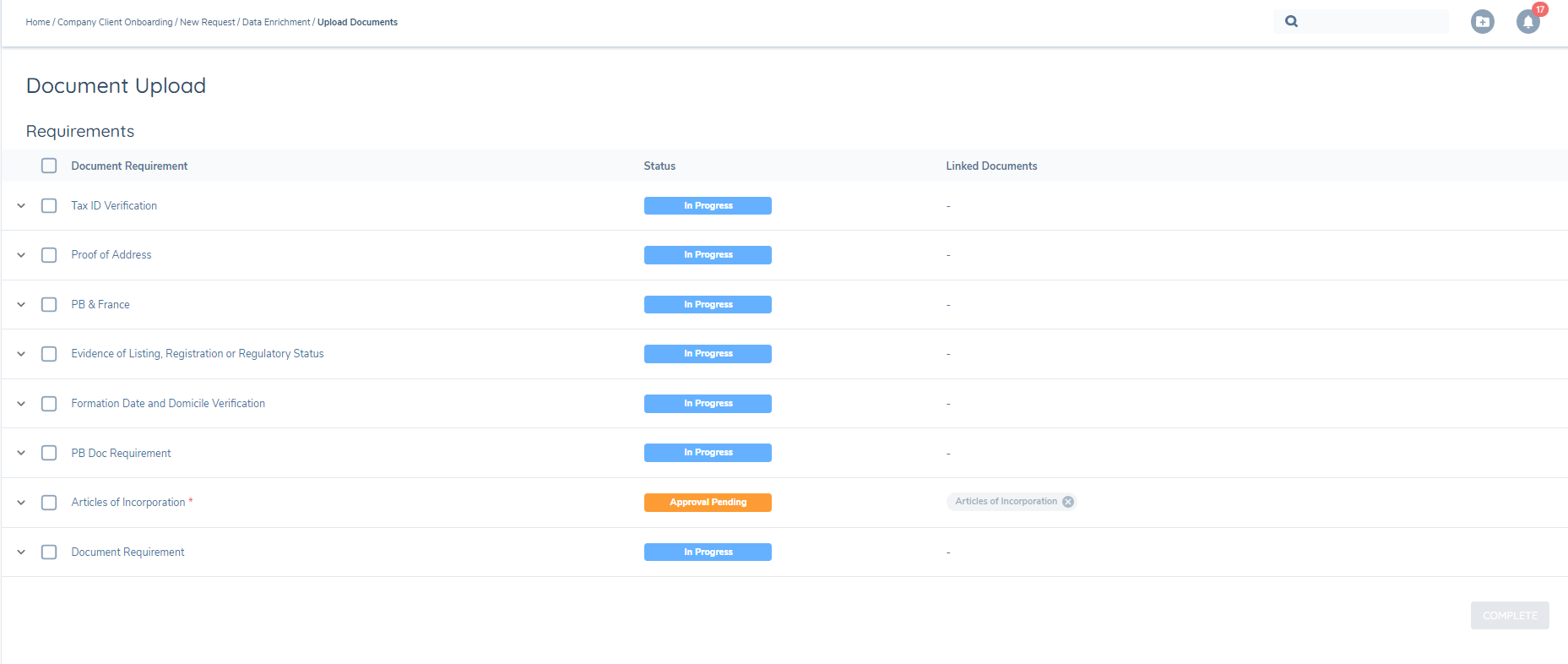Image resolution: width=1568 pixels, height=664 pixels.
Task: Click the COMPLETE button
Action: click(x=1509, y=616)
